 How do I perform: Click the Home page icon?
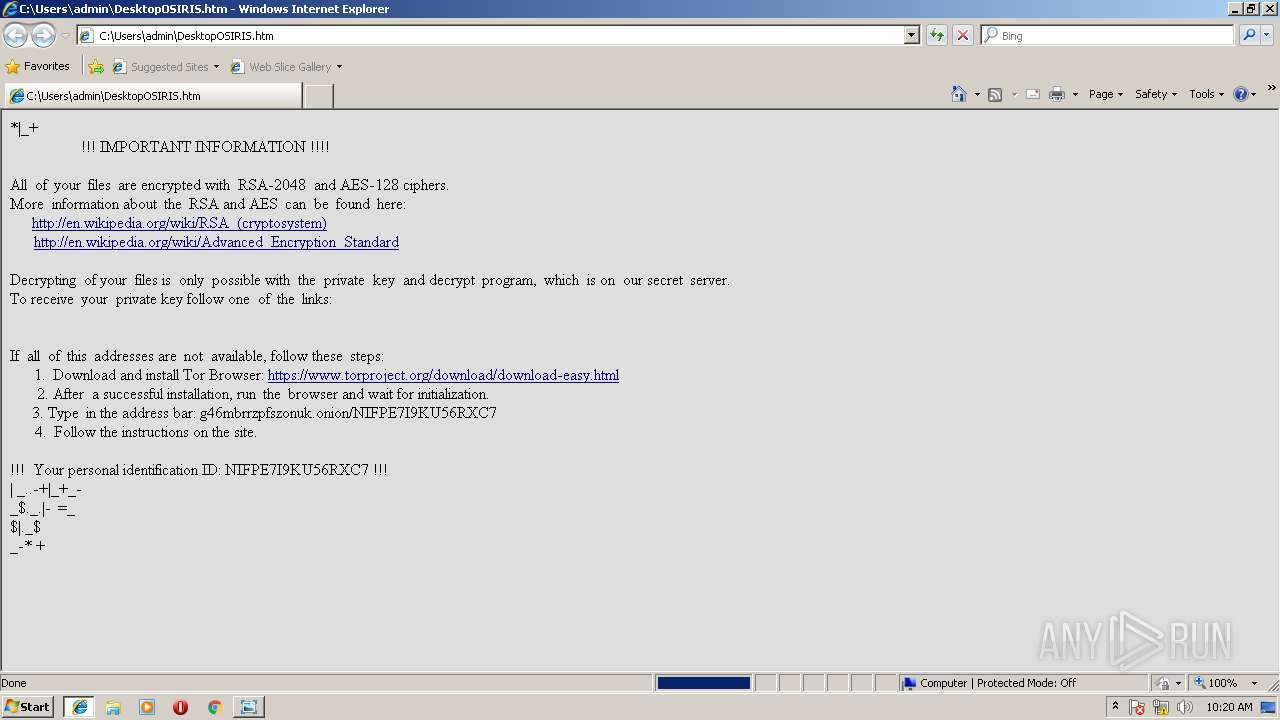(x=958, y=94)
